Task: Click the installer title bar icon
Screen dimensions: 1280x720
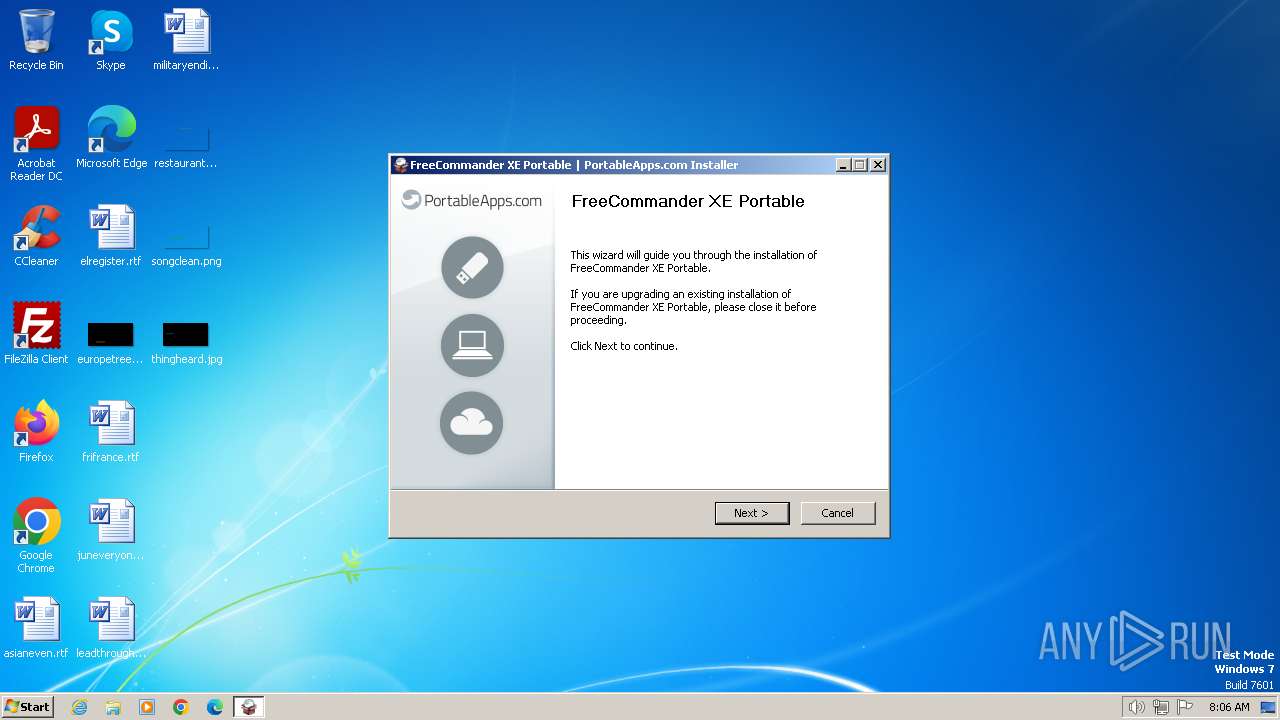Action: [401, 165]
